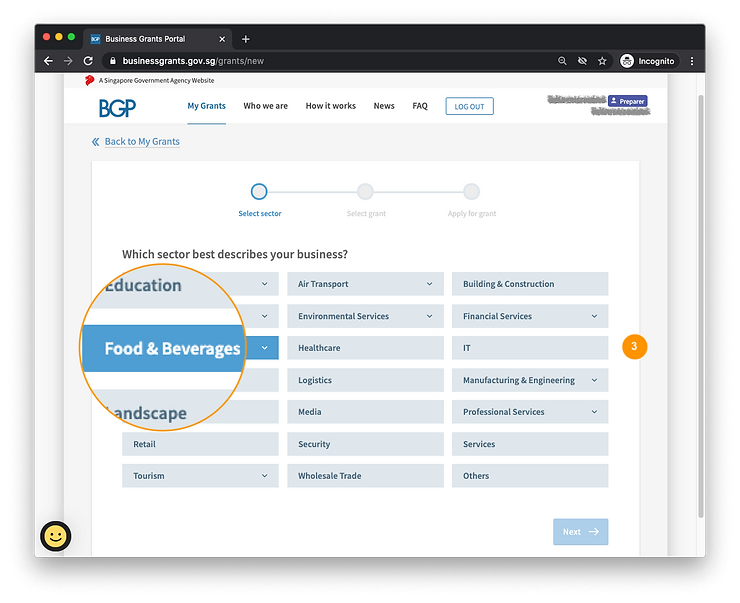Close the Business Grants Portal tab
This screenshot has width=740, height=603.
coord(222,39)
